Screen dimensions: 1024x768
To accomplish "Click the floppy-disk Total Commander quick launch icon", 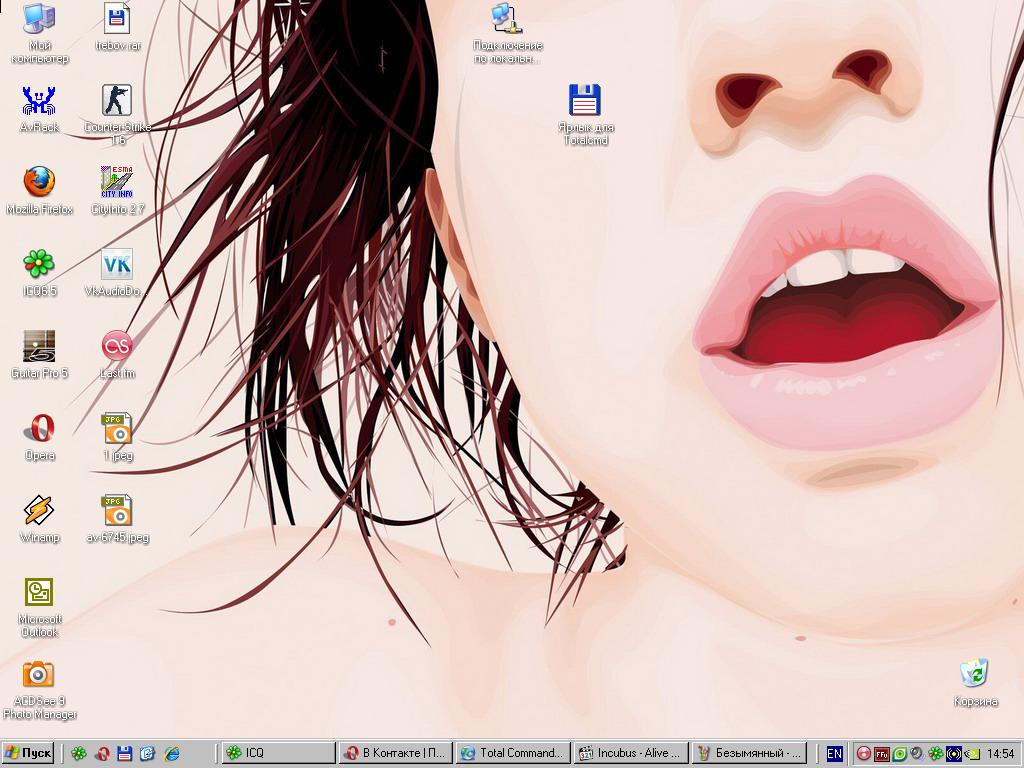I will (125, 754).
